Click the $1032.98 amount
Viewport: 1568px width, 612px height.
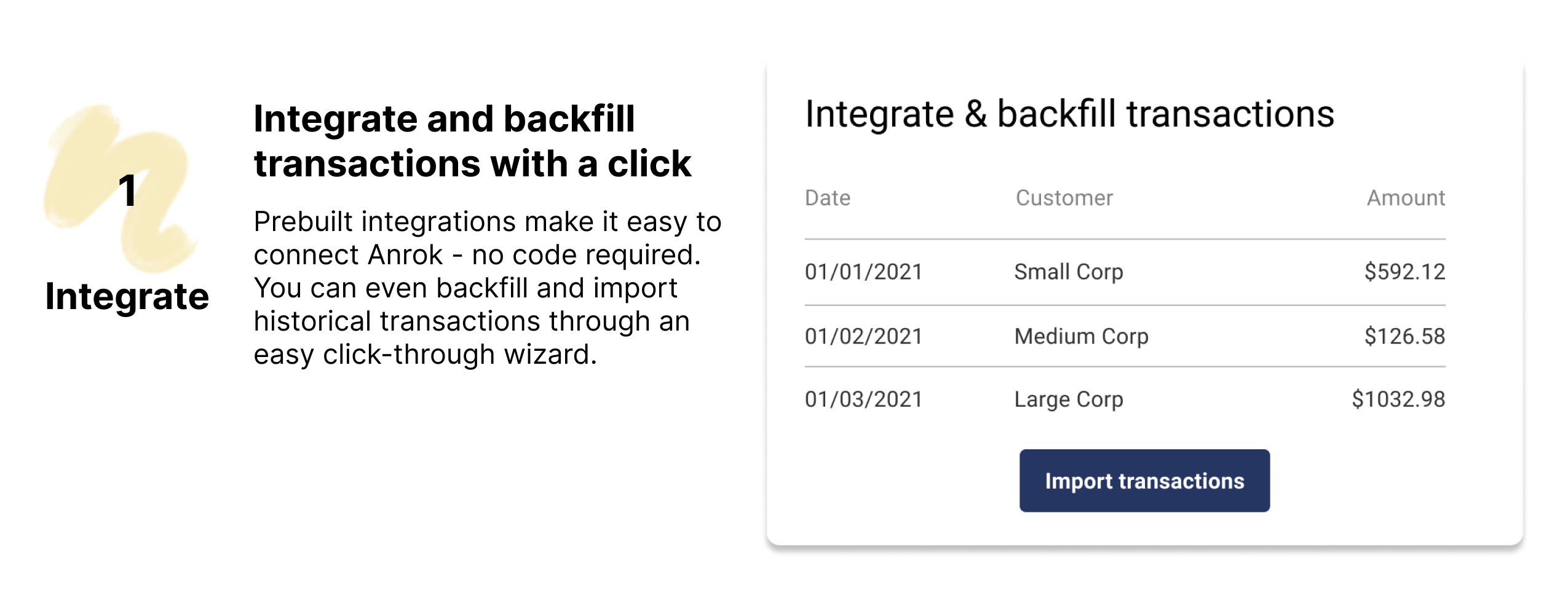point(1398,399)
